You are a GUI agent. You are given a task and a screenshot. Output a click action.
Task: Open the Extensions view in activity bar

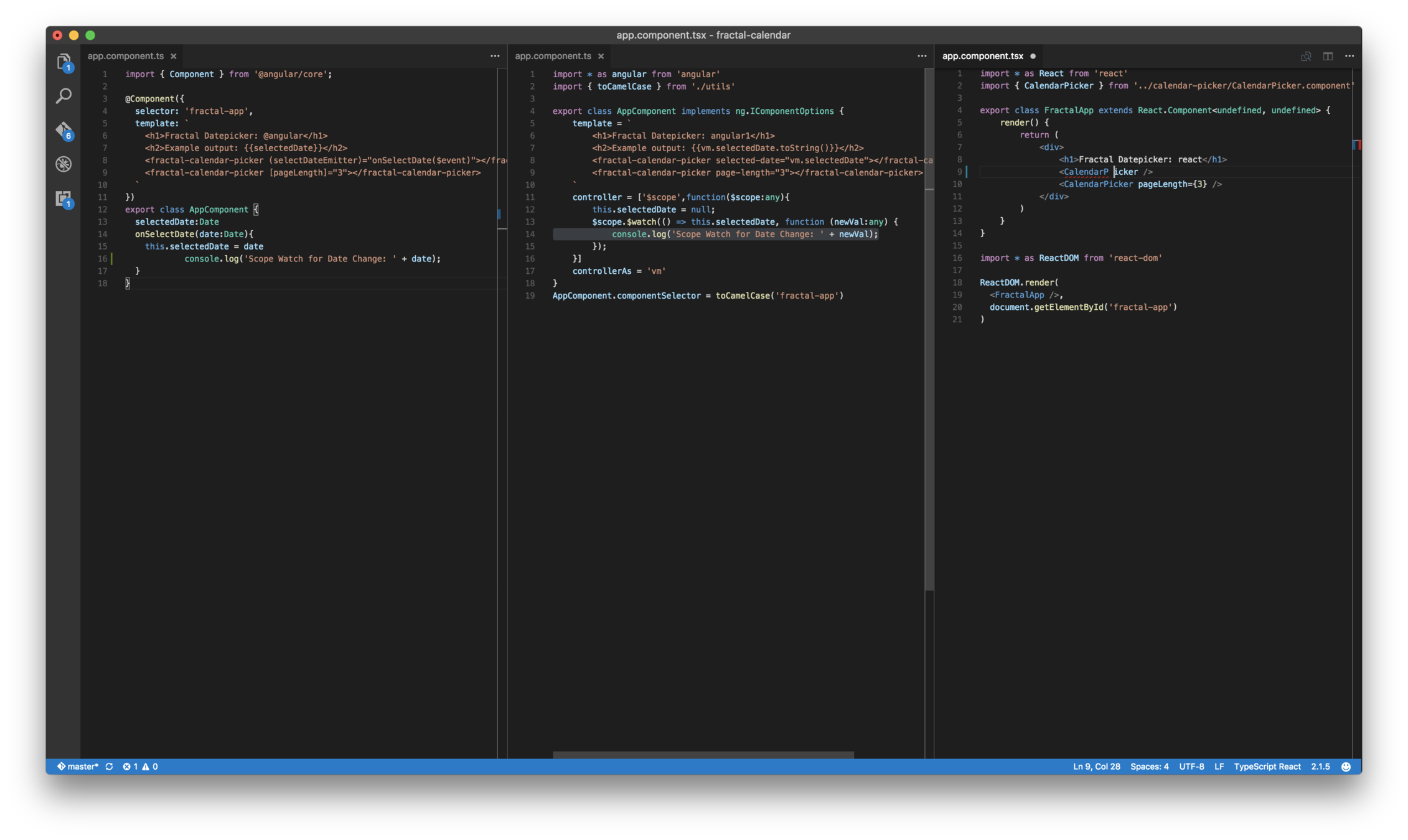[x=63, y=198]
